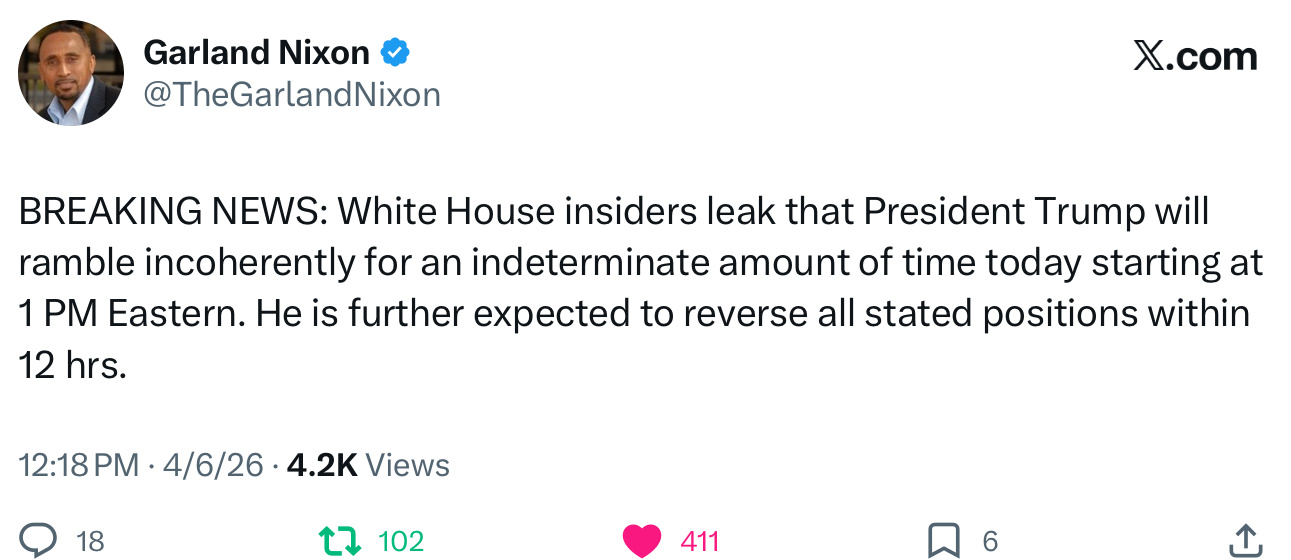Click the X.com logo
This screenshot has width=1291, height=560.
click(1195, 56)
